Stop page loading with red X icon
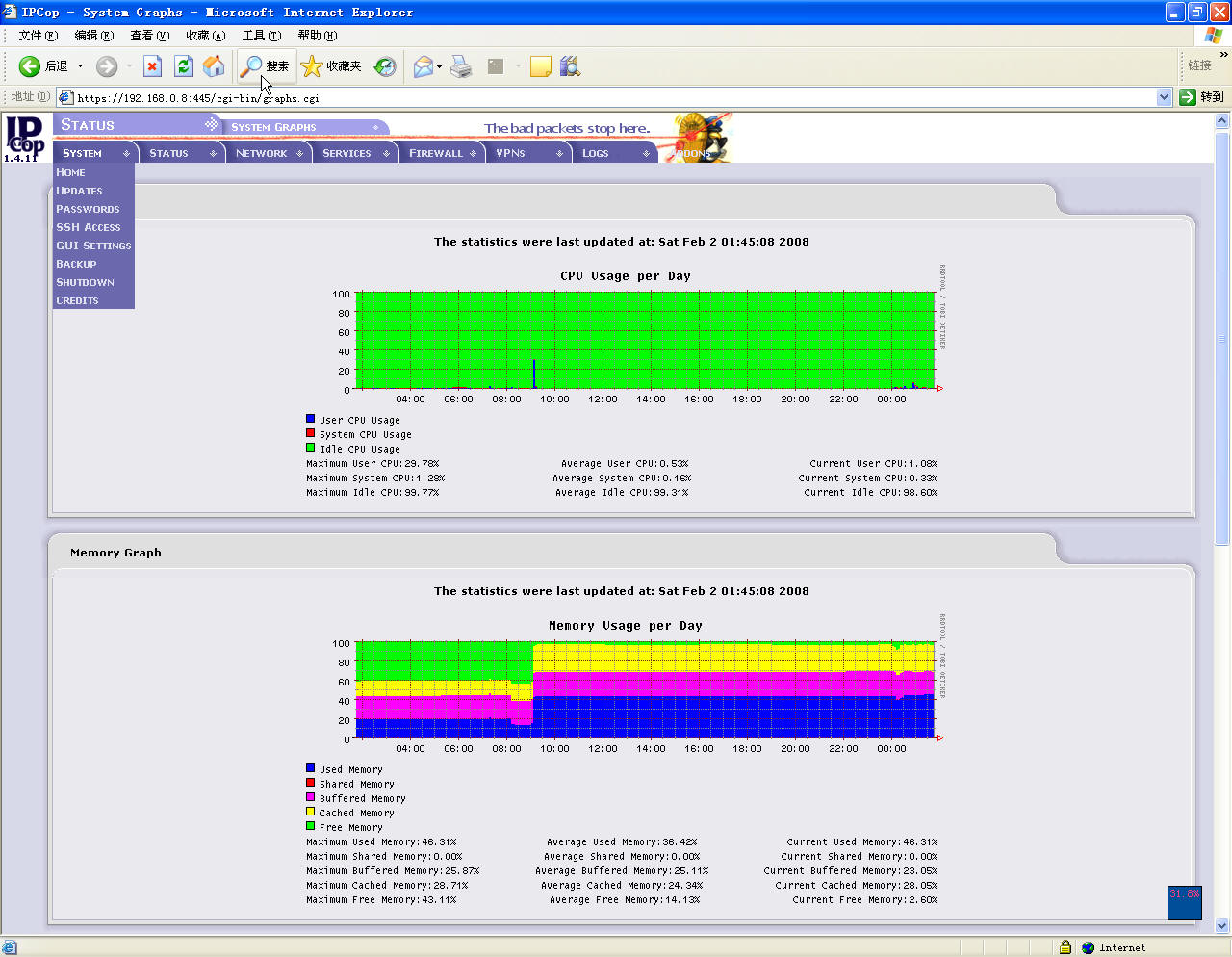Image resolution: width=1232 pixels, height=957 pixels. click(x=152, y=66)
